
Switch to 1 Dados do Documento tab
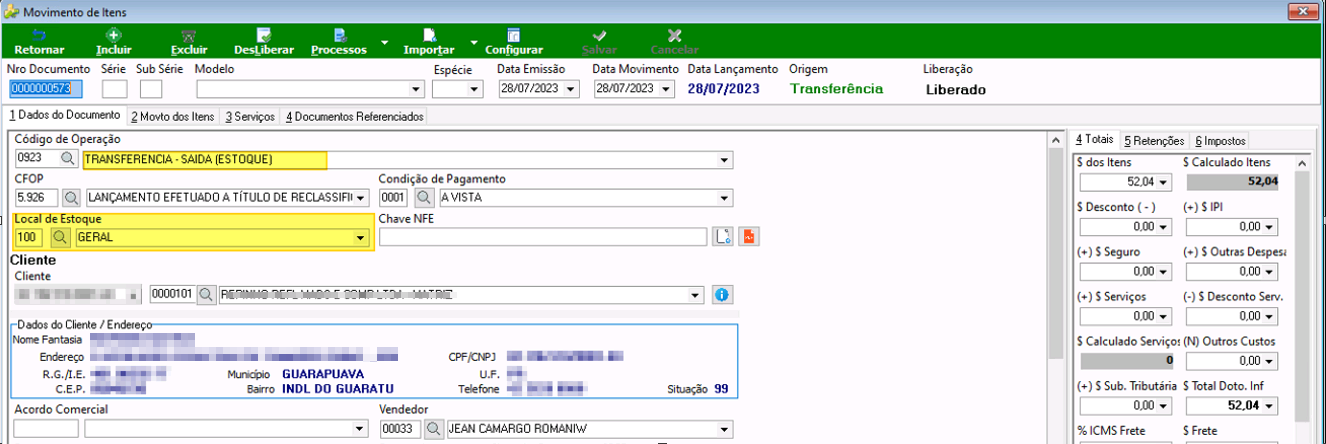[x=65, y=116]
